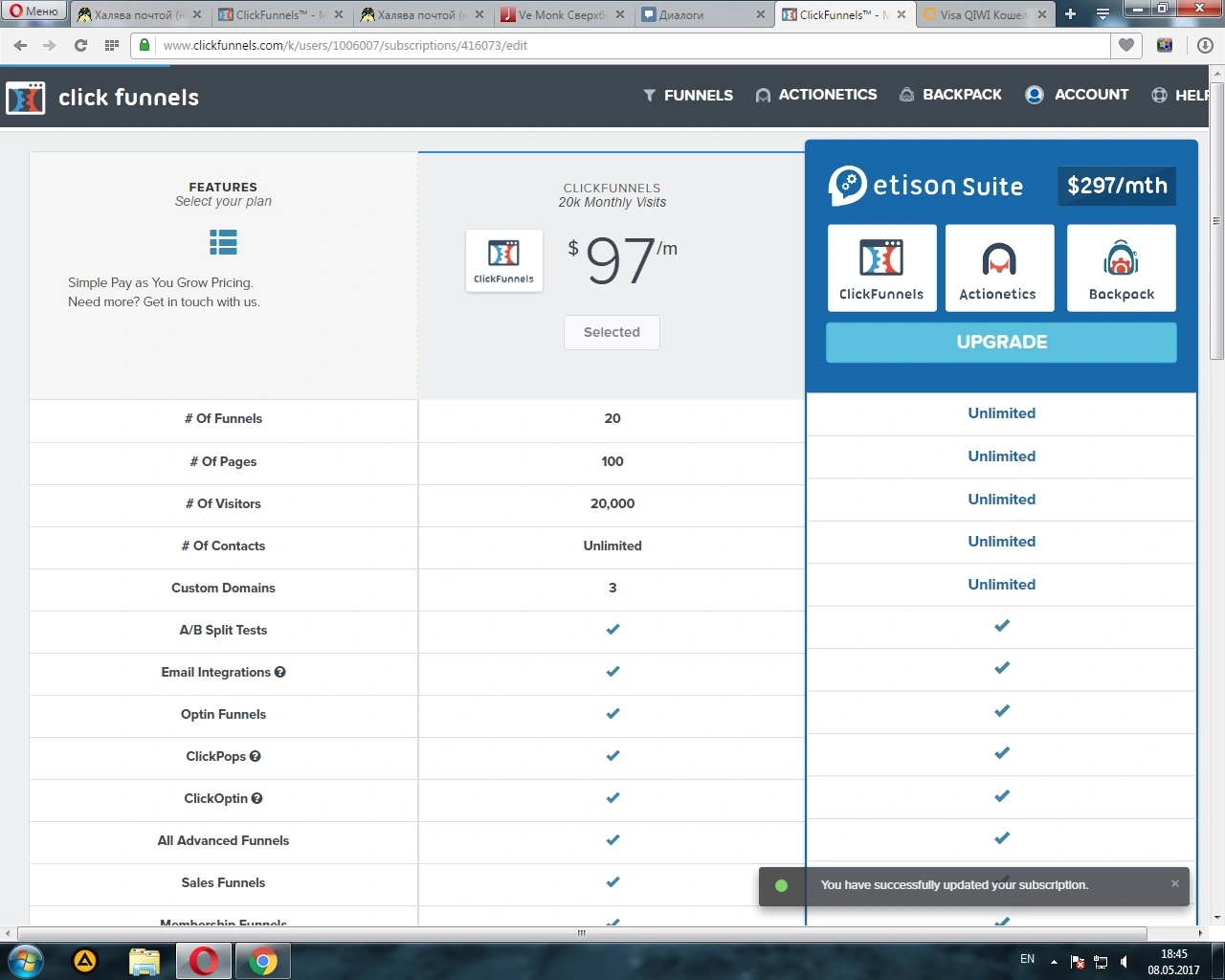Click the '20,000' visitors value

pos(612,503)
